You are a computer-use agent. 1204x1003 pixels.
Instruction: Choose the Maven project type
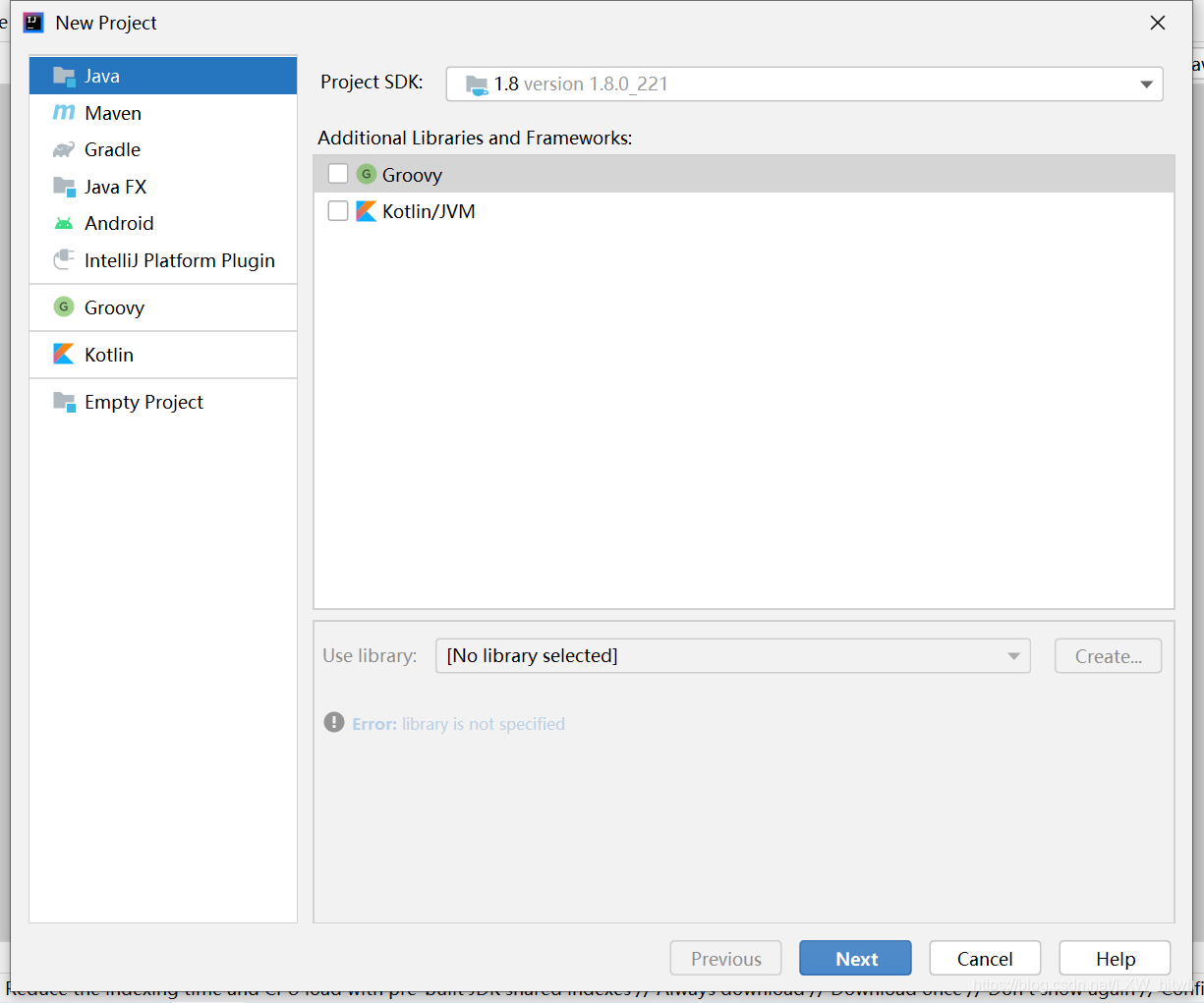pos(163,113)
